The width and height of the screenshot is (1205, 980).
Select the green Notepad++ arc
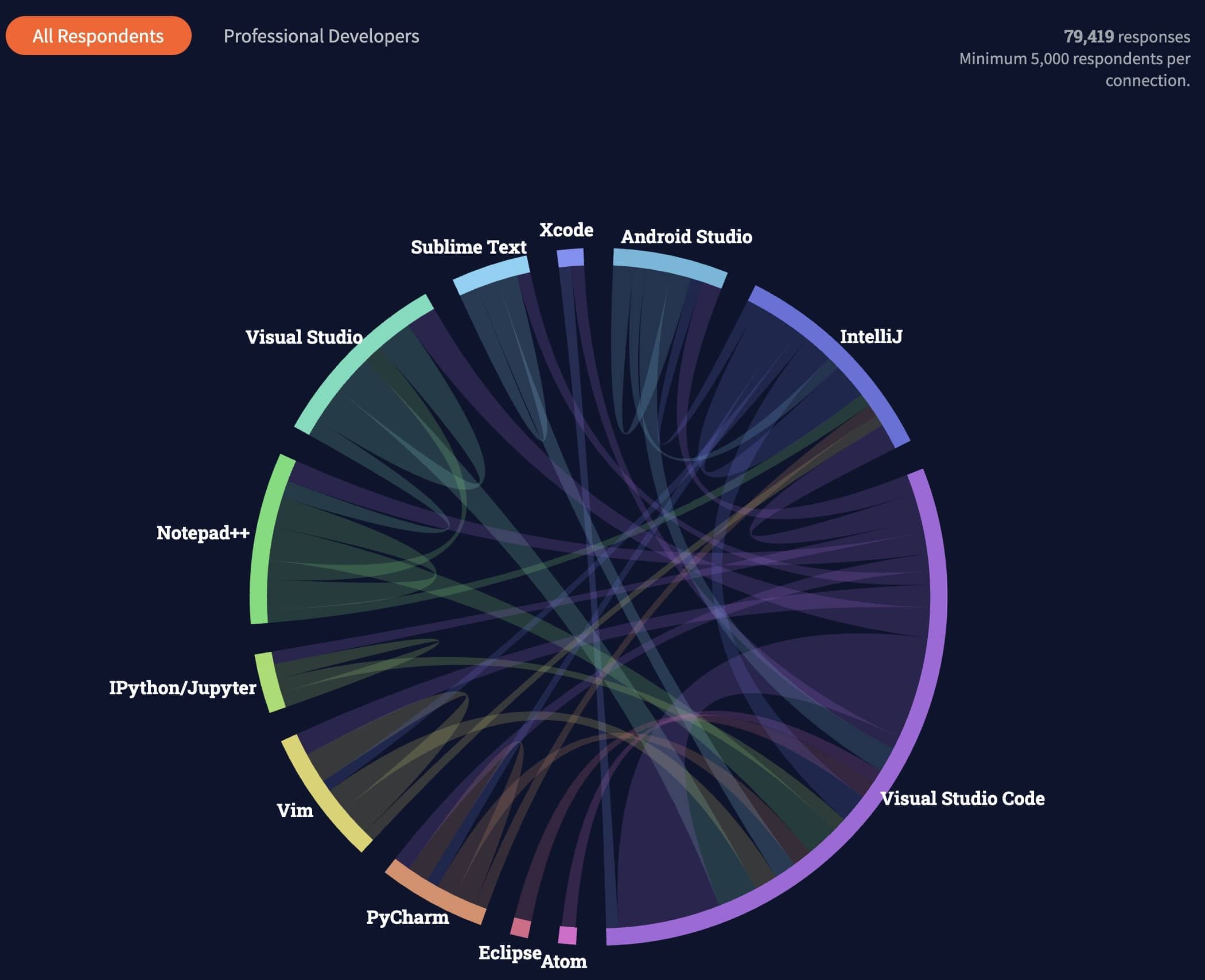coord(262,539)
